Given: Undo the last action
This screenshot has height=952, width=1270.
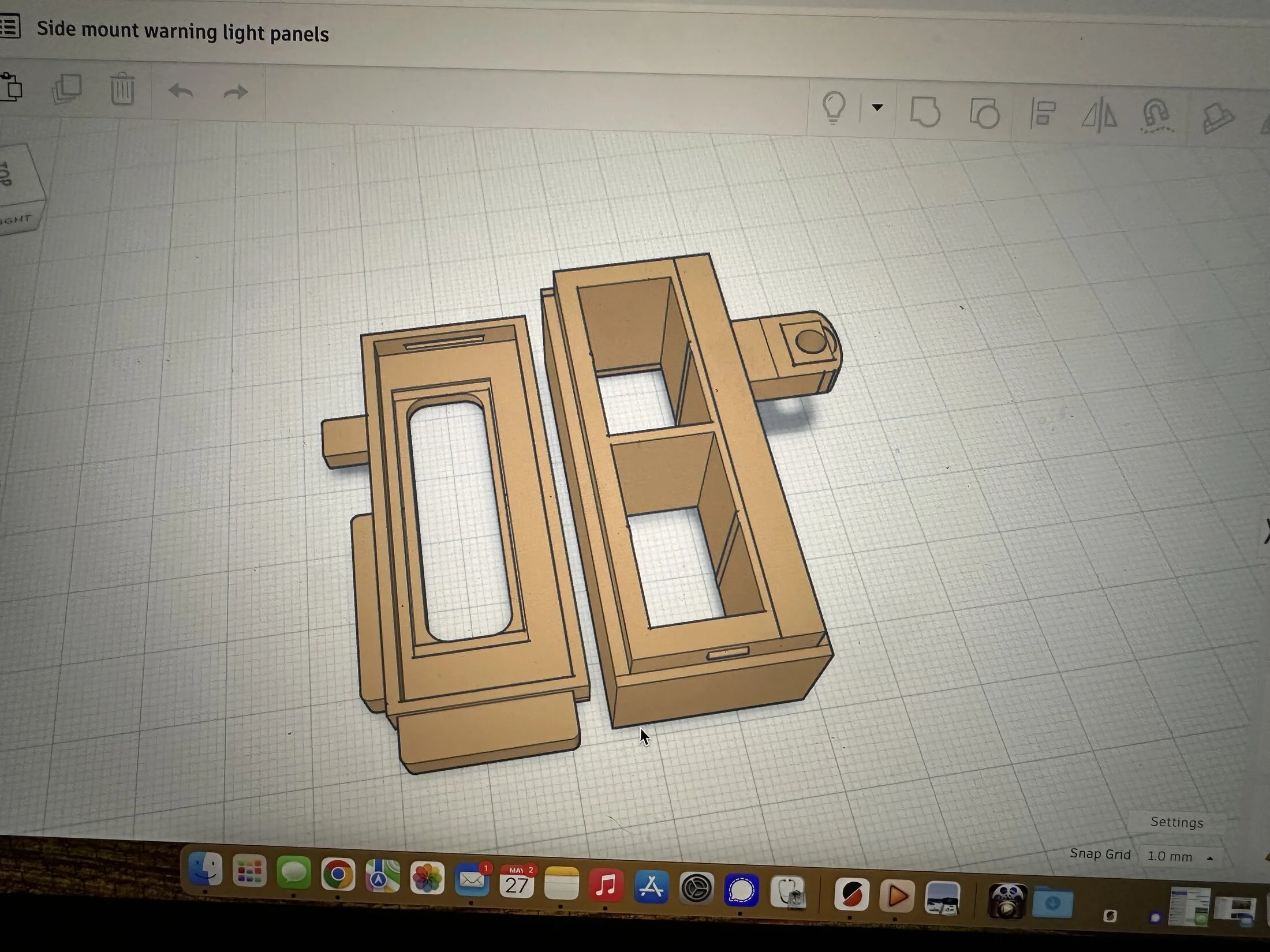Looking at the screenshot, I should point(181,91).
